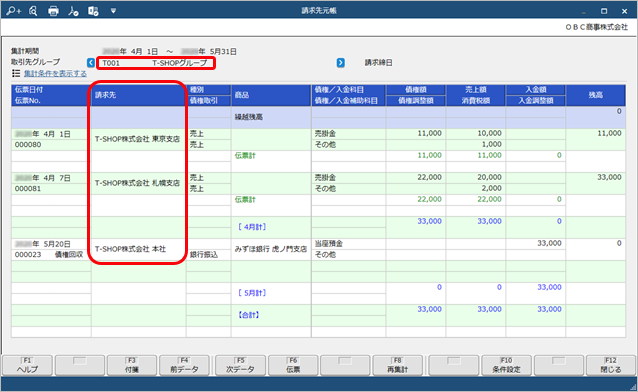Click the みずほ銀行 虎ノ門支店 cell
The width and height of the screenshot is (638, 392).
tap(271, 249)
